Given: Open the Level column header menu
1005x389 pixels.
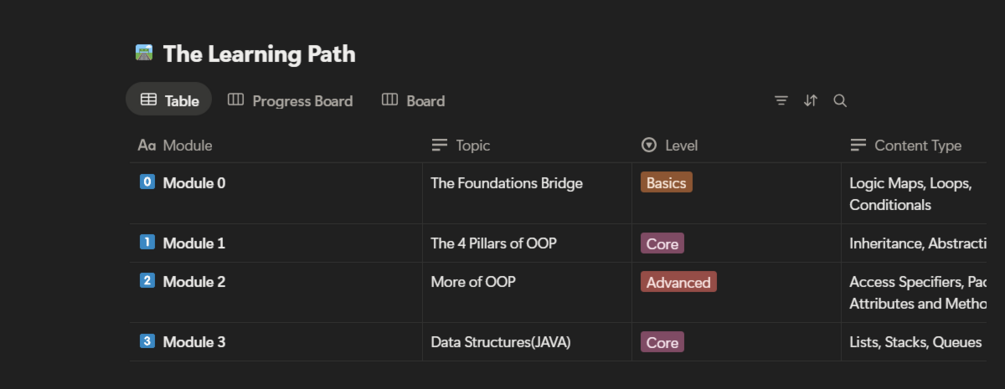Looking at the screenshot, I should (736, 145).
